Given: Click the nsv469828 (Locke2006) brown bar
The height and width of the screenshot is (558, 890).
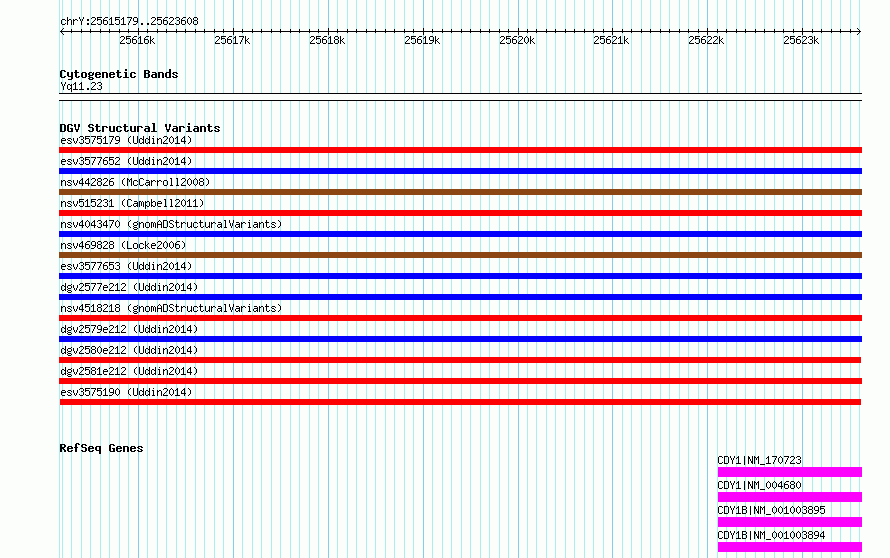Looking at the screenshot, I should (460, 255).
